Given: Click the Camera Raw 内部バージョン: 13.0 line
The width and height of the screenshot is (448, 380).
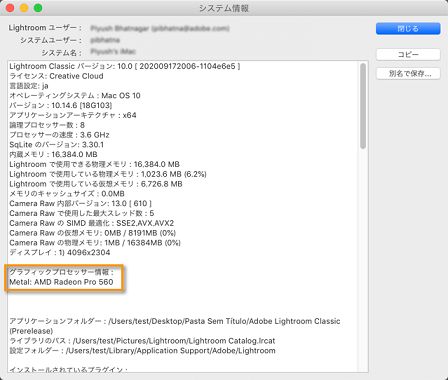Looking at the screenshot, I should pos(81,203).
